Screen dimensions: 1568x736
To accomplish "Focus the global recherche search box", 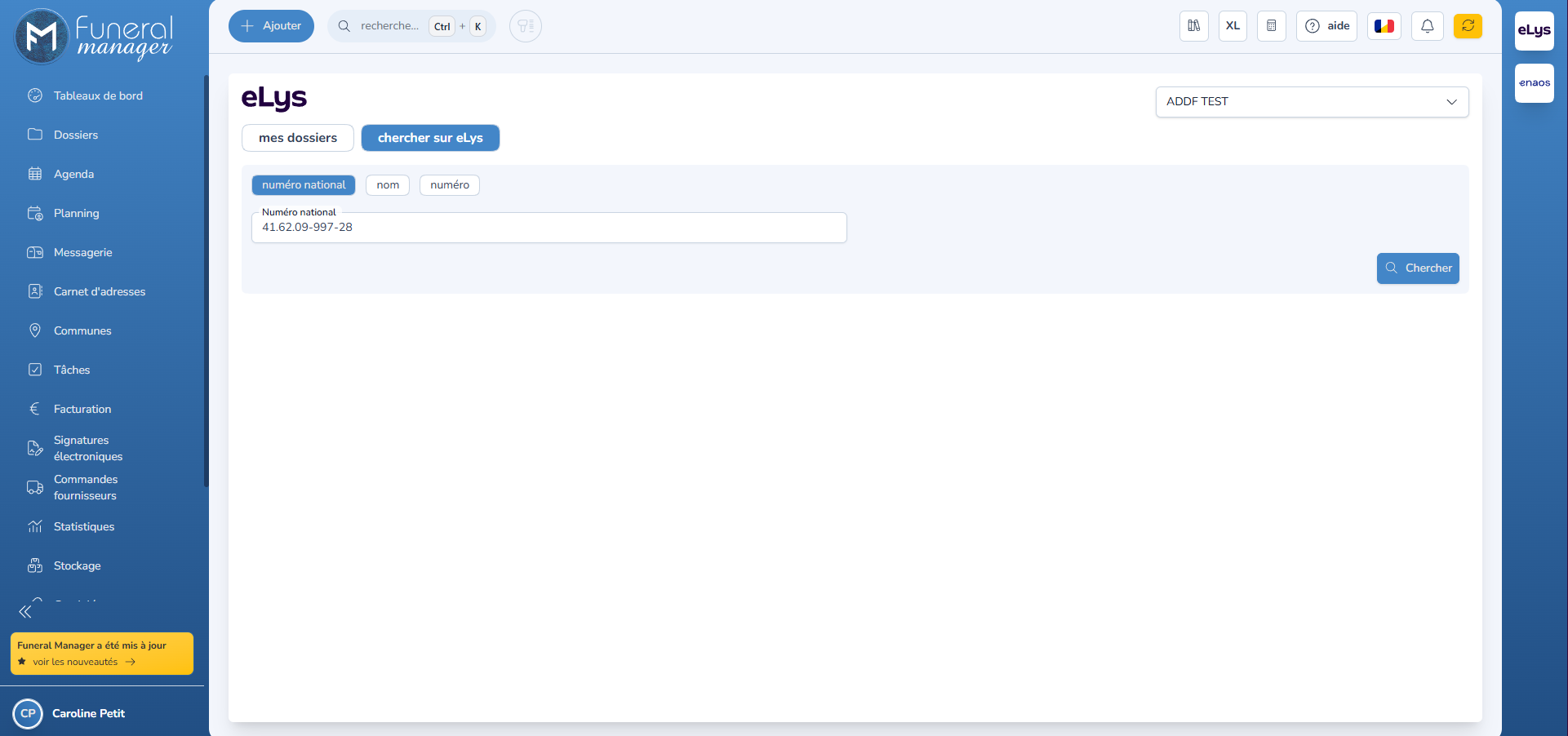I will (411, 26).
